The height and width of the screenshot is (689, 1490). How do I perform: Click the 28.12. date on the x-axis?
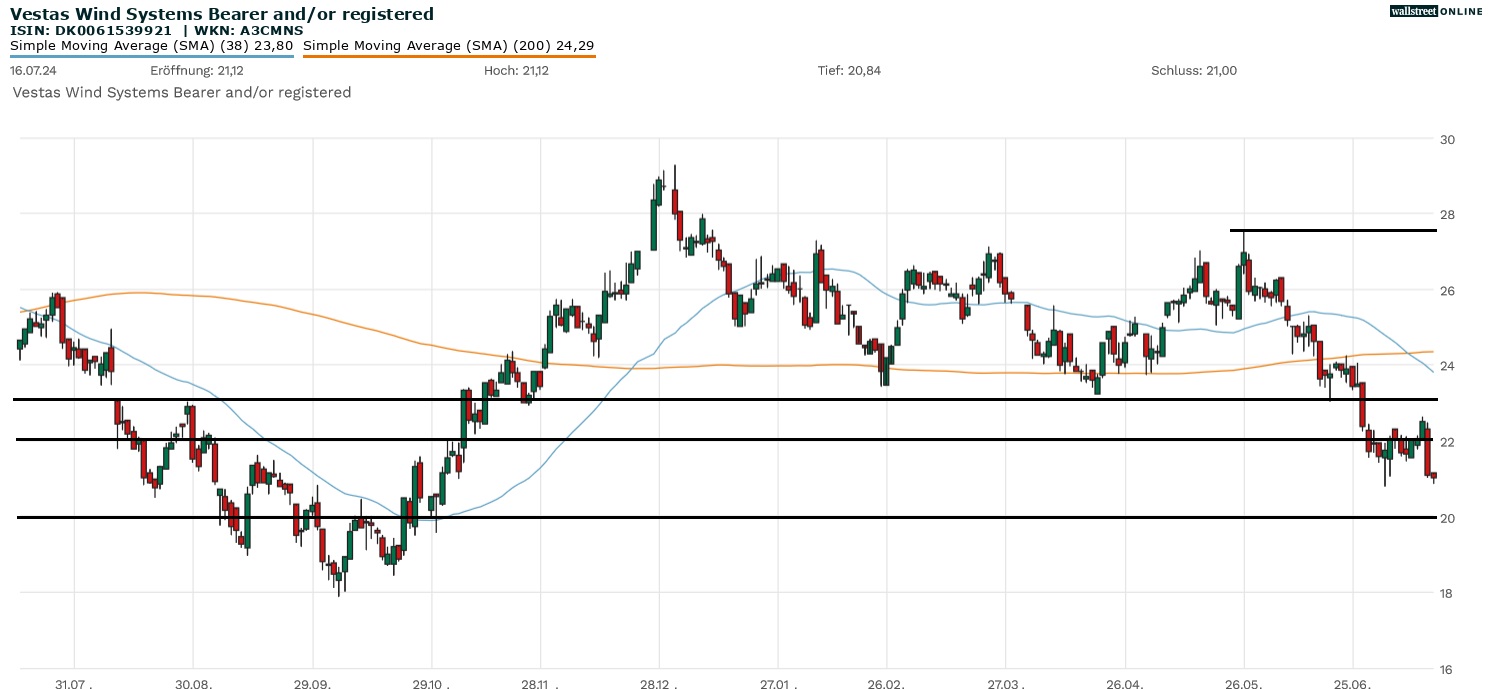[x=659, y=681]
